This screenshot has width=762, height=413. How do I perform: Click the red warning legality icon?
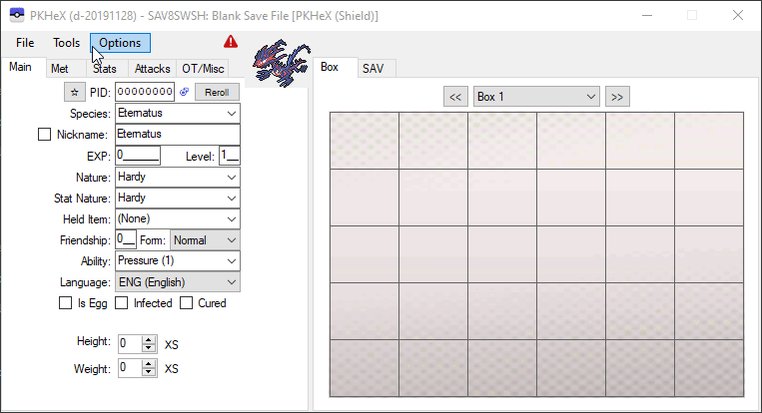pos(231,42)
